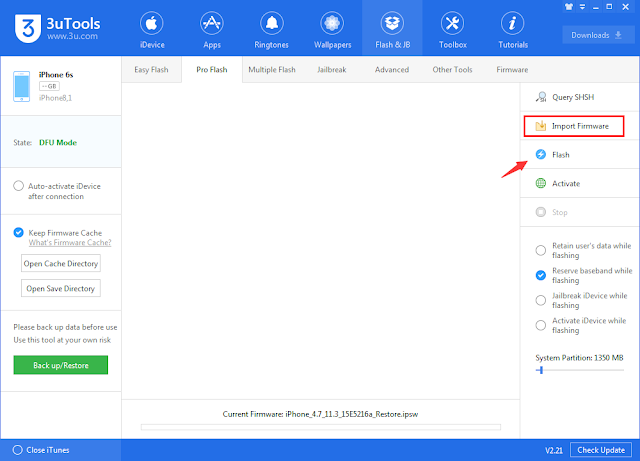Click the --GB storage badge
640x461 pixels.
click(49, 86)
